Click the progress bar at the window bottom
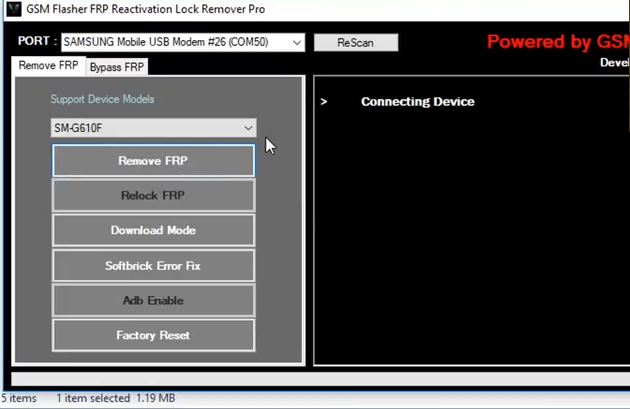630x409 pixels. [320, 379]
